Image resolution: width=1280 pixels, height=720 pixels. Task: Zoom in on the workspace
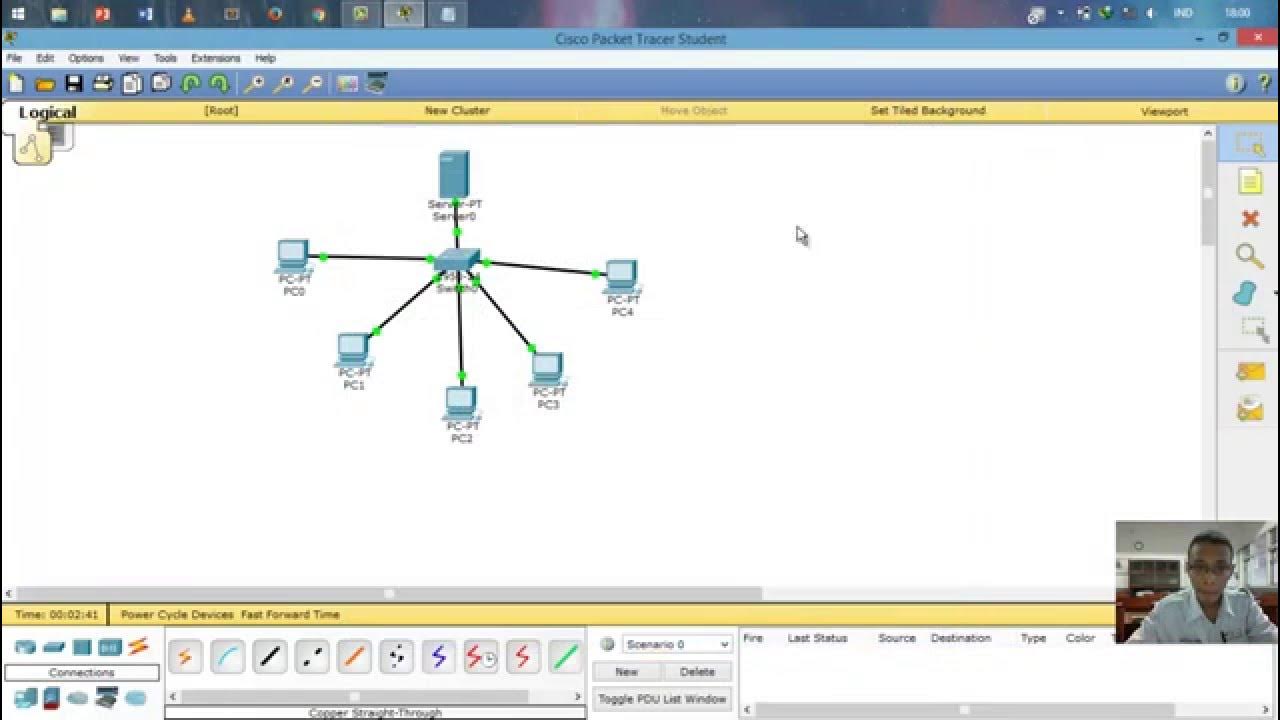[x=255, y=84]
